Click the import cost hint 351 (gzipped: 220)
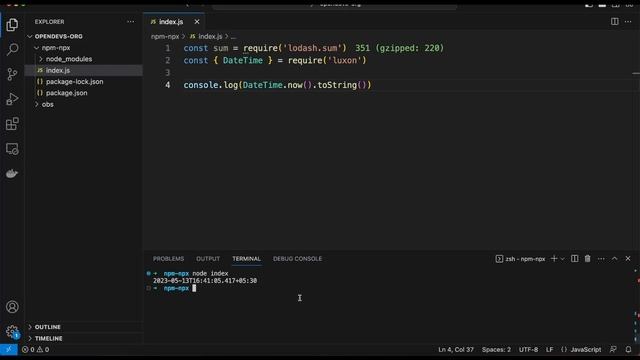Screen dimensions: 640x360 coord(399,48)
